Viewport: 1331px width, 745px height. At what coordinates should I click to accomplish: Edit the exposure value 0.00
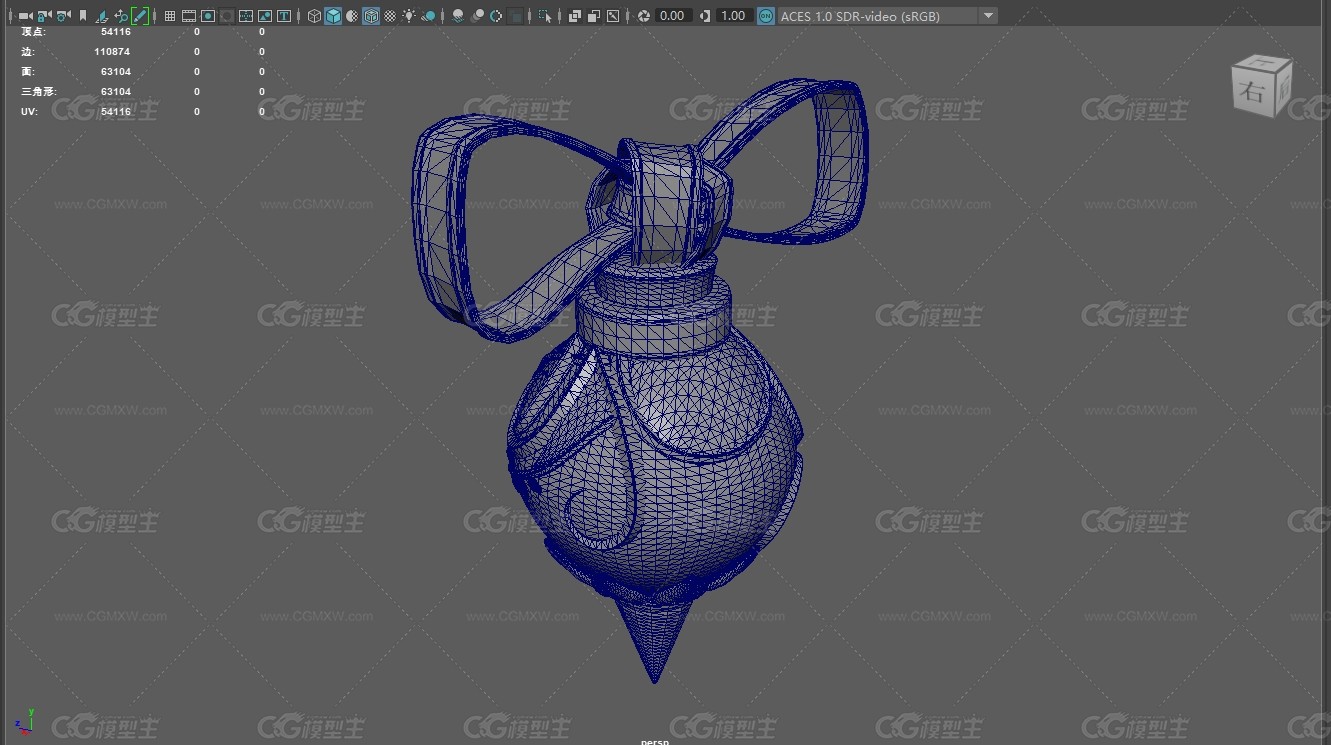click(x=673, y=16)
